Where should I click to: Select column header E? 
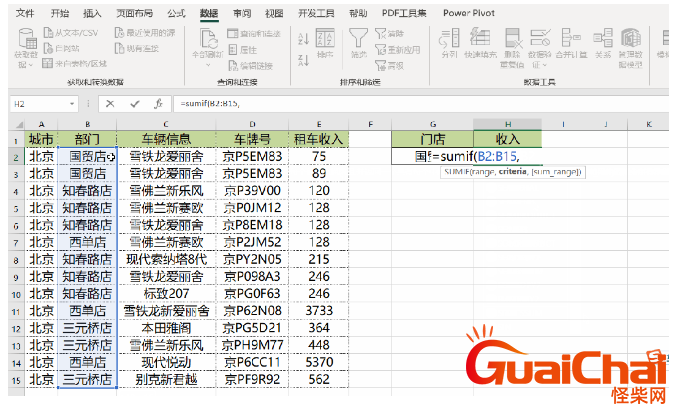tap(318, 124)
